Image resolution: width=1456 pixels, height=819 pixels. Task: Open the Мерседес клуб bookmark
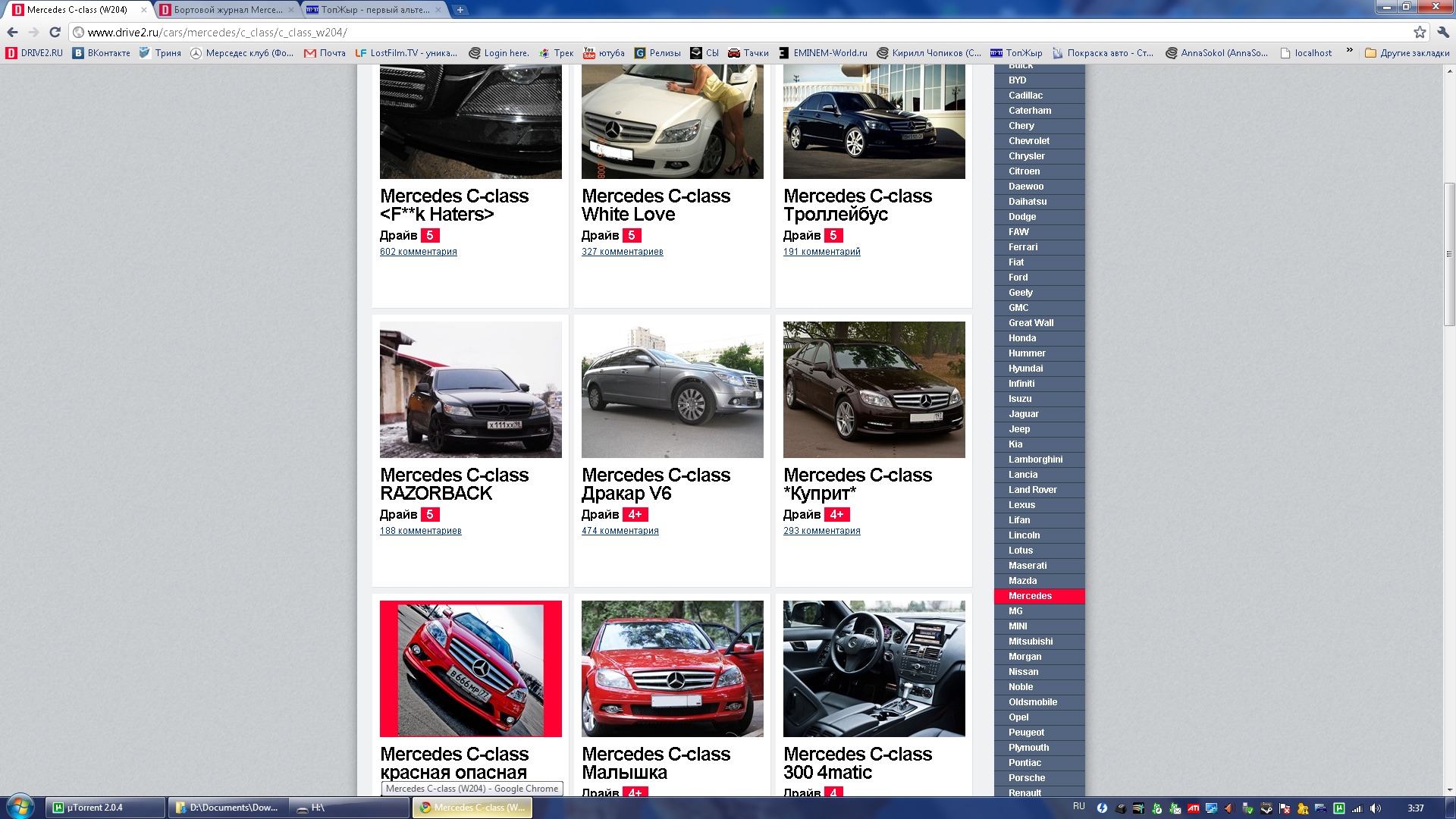coord(242,53)
